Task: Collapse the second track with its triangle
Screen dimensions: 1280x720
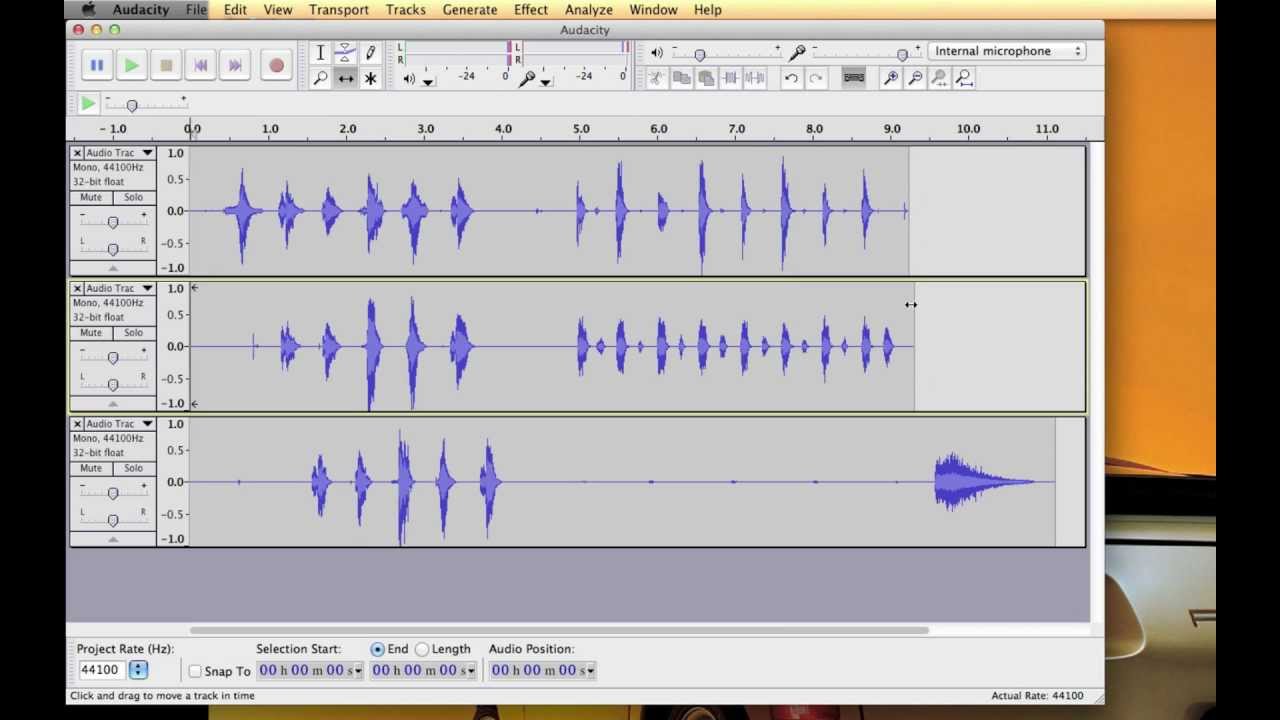Action: click(x=113, y=403)
